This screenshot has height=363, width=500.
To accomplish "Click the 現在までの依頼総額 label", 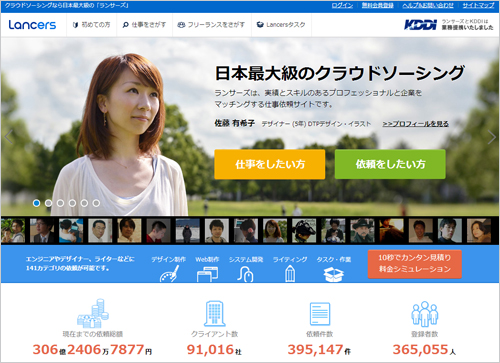I will 93,334.
